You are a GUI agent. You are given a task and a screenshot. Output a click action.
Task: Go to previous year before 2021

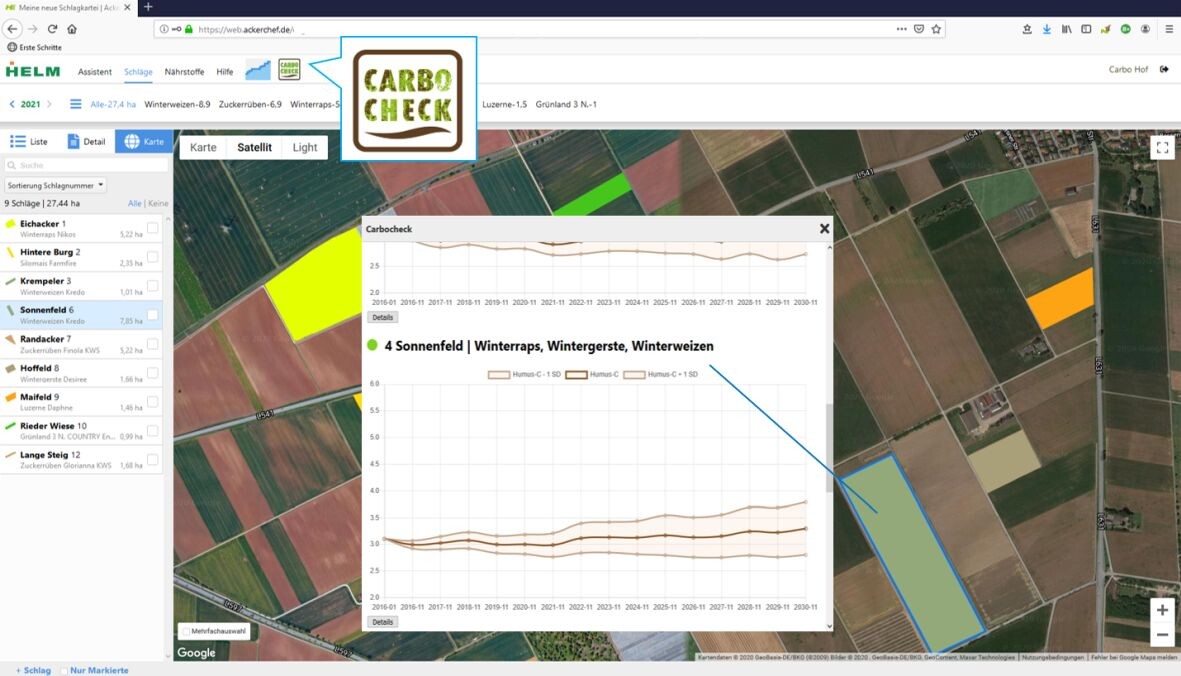pos(12,104)
